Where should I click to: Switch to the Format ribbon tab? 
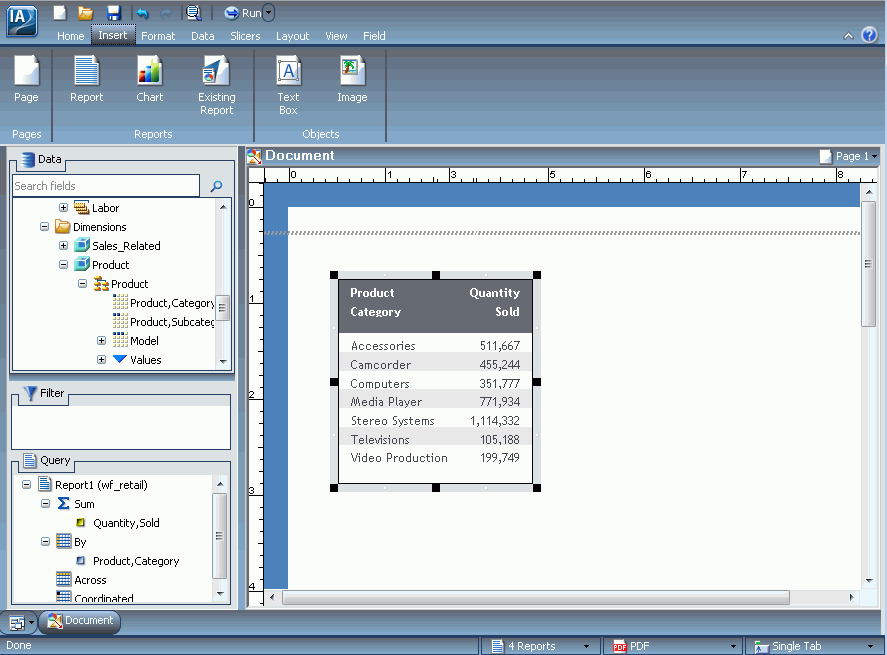pyautogui.click(x=158, y=36)
